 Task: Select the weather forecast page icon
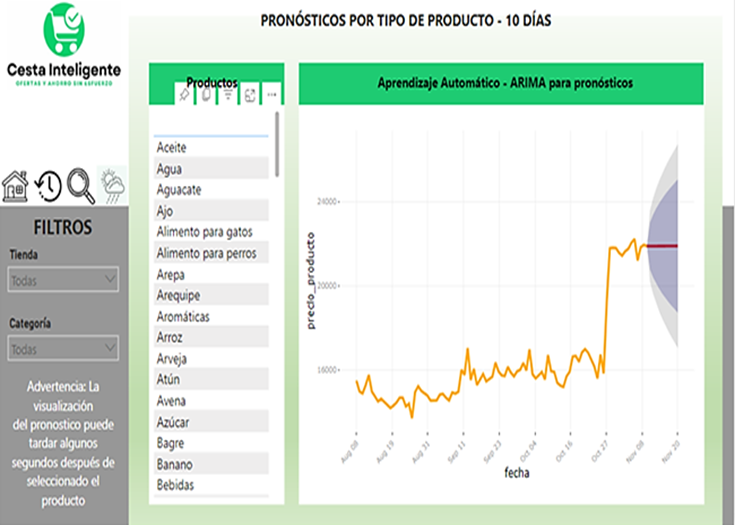[112, 185]
